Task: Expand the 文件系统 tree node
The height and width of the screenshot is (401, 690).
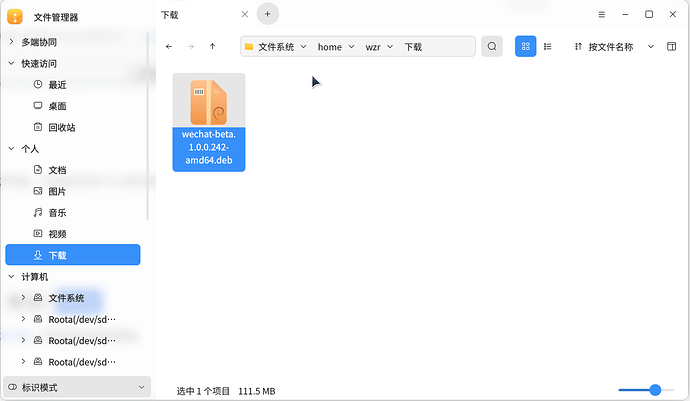Action: tap(23, 298)
